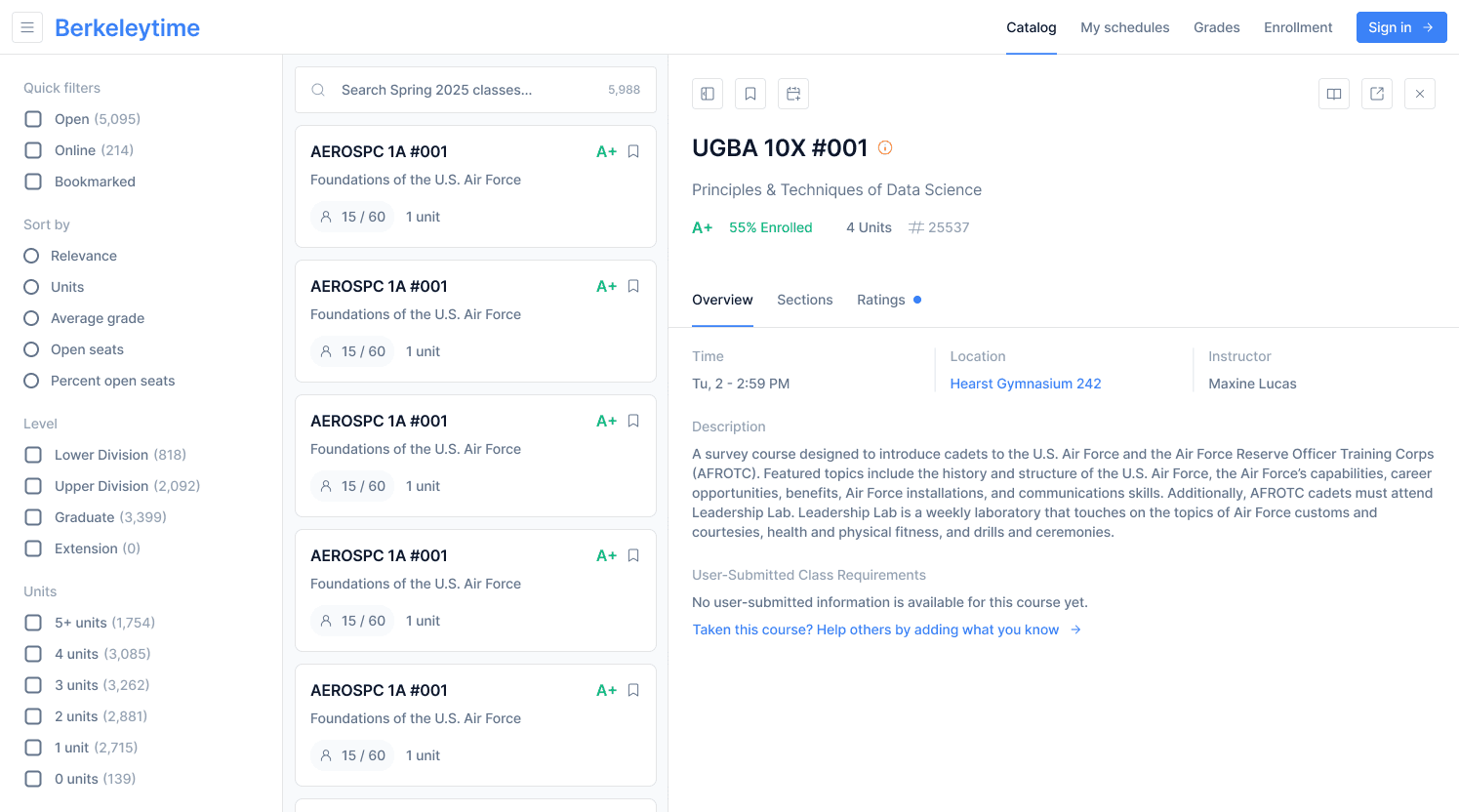1459x812 pixels.
Task: Tick the 3 units checkbox
Action: pyautogui.click(x=33, y=685)
